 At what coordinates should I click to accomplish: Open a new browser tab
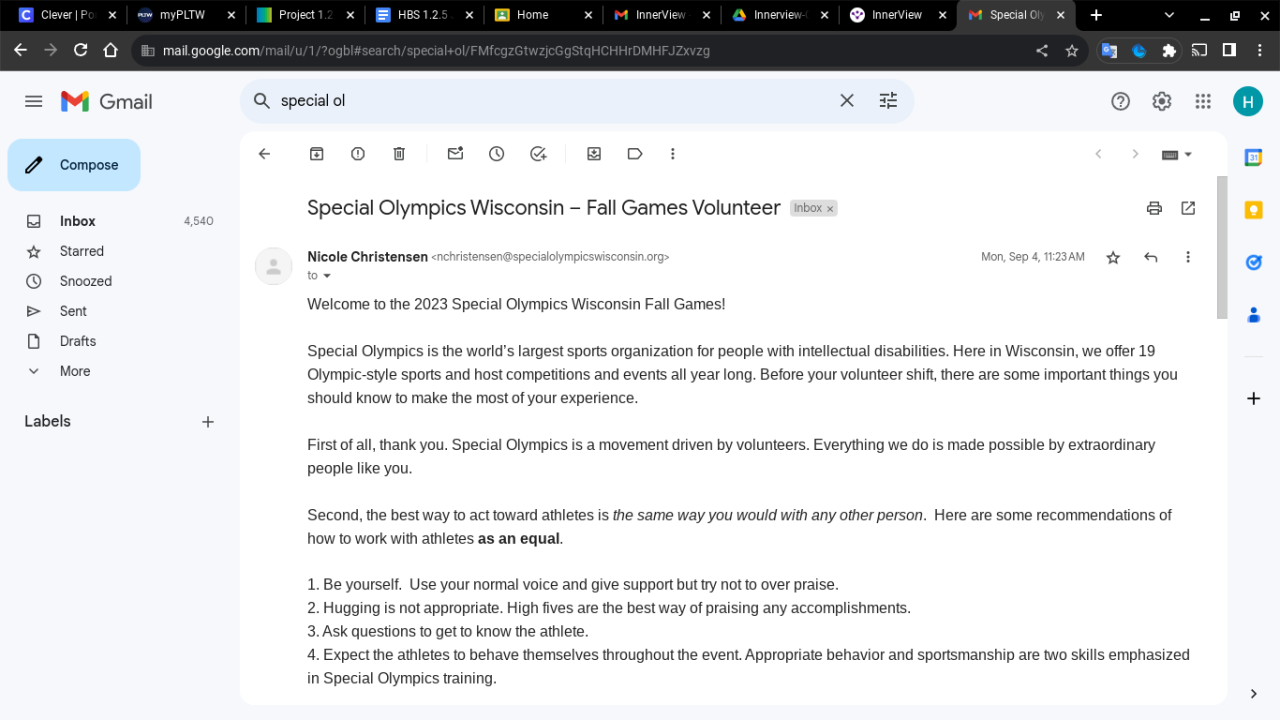pos(1096,15)
